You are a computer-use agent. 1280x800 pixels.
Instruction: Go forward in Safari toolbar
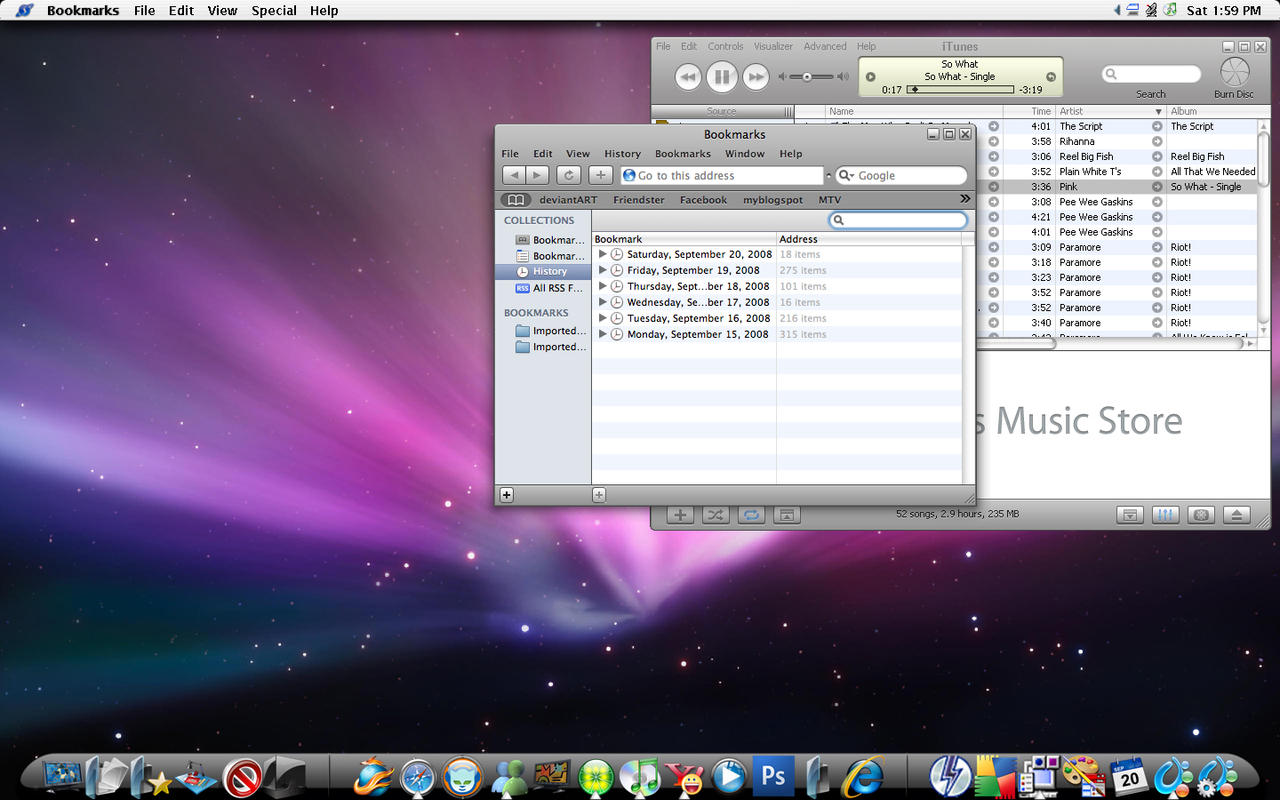coord(537,175)
